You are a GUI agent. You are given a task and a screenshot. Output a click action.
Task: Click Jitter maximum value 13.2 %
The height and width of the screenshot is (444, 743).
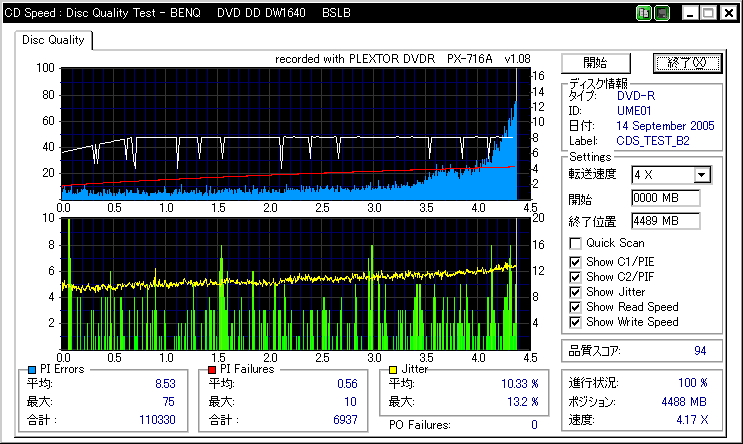point(523,402)
